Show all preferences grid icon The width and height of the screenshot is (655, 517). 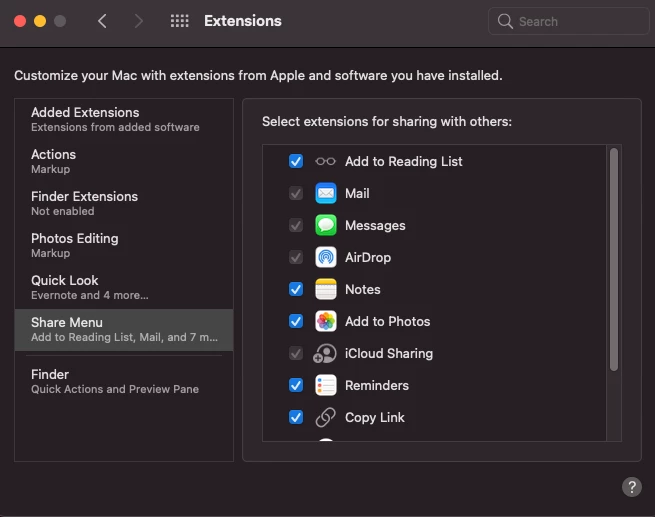tap(180, 21)
